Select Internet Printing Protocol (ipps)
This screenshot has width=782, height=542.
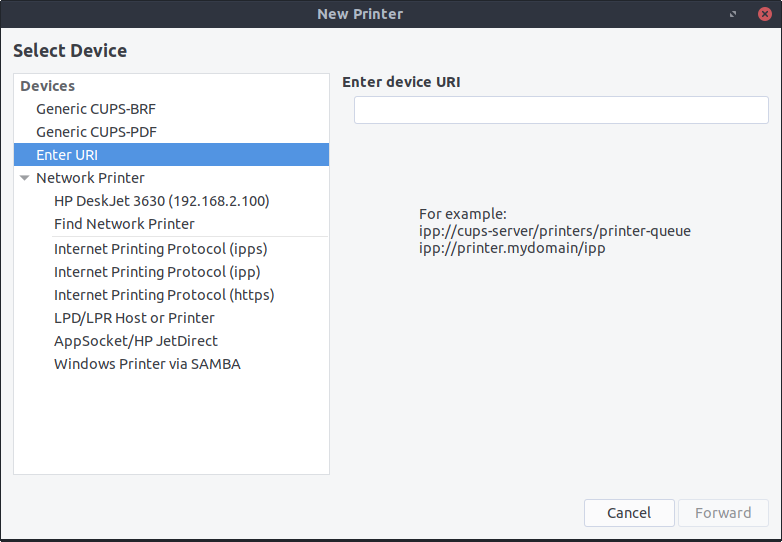click(160, 249)
